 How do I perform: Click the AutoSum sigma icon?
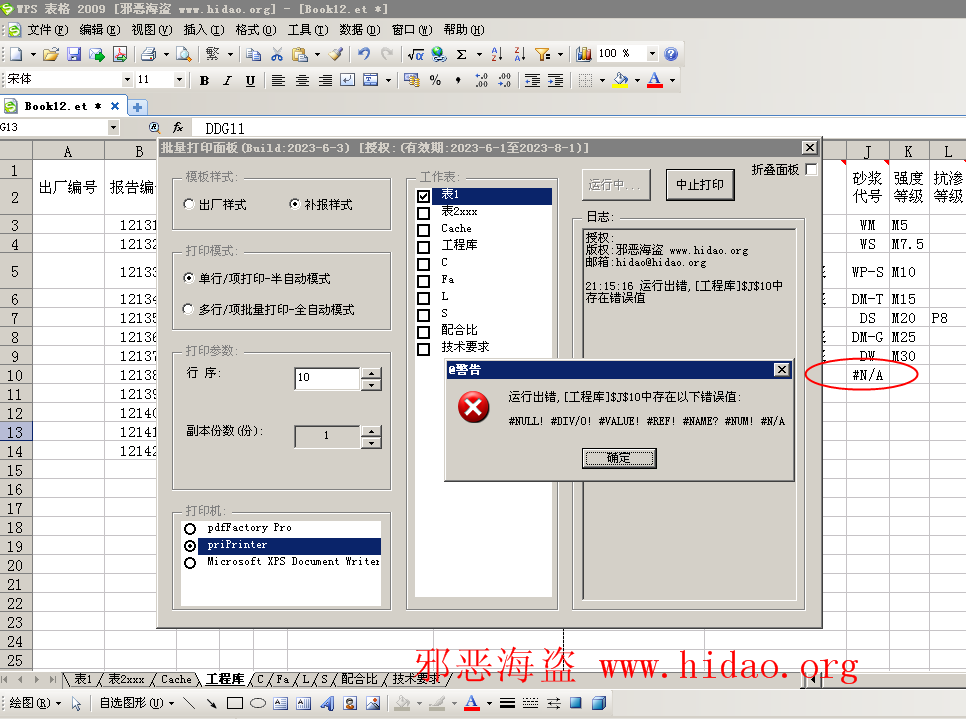[461, 54]
